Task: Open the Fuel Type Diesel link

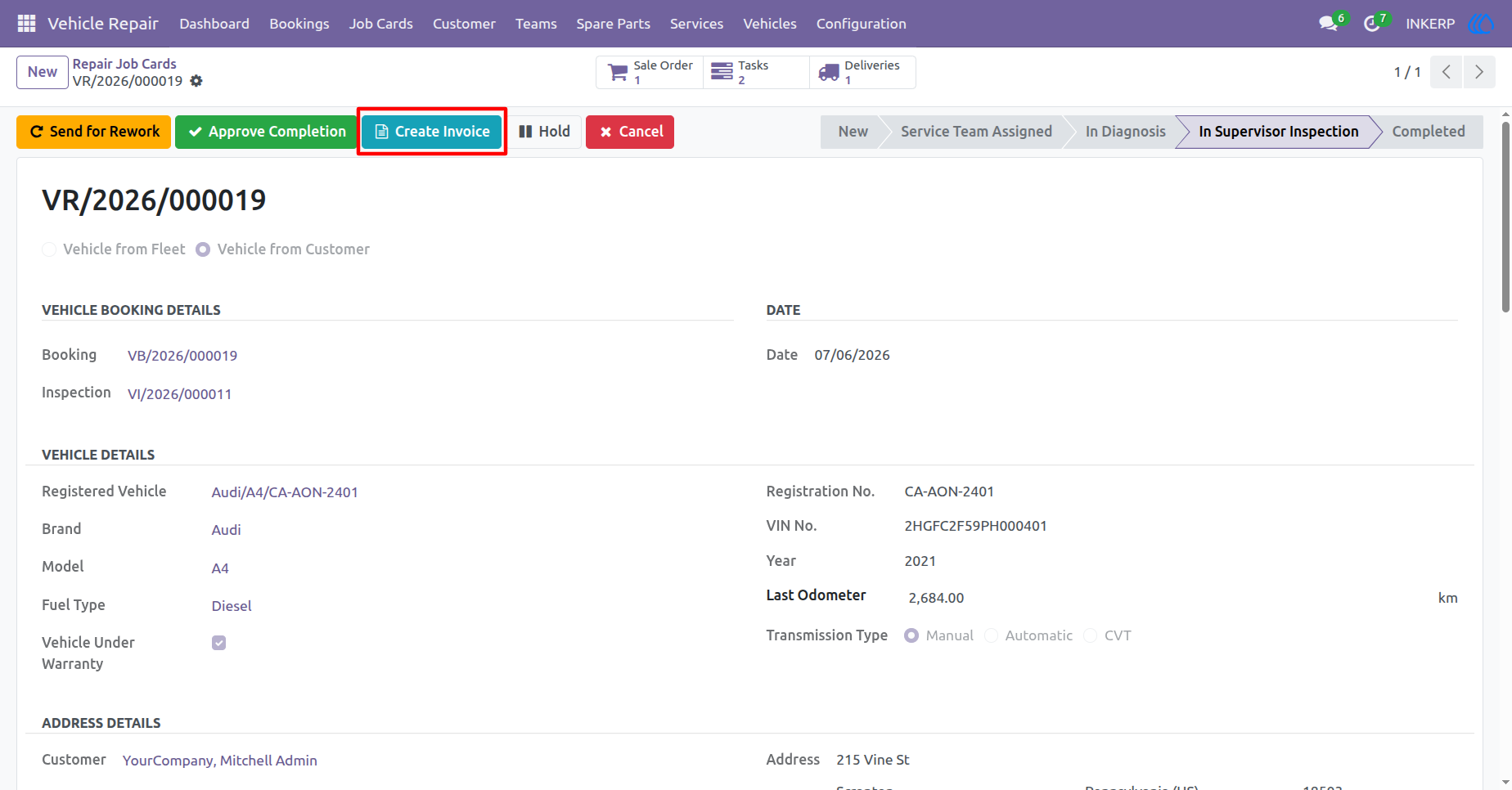Action: click(x=232, y=606)
